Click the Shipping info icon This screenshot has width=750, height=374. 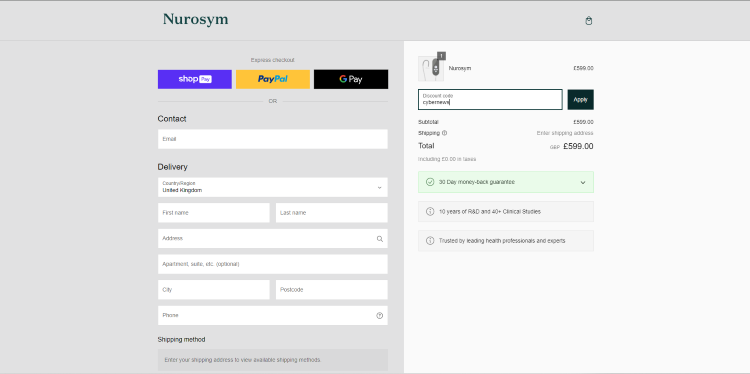pos(444,133)
